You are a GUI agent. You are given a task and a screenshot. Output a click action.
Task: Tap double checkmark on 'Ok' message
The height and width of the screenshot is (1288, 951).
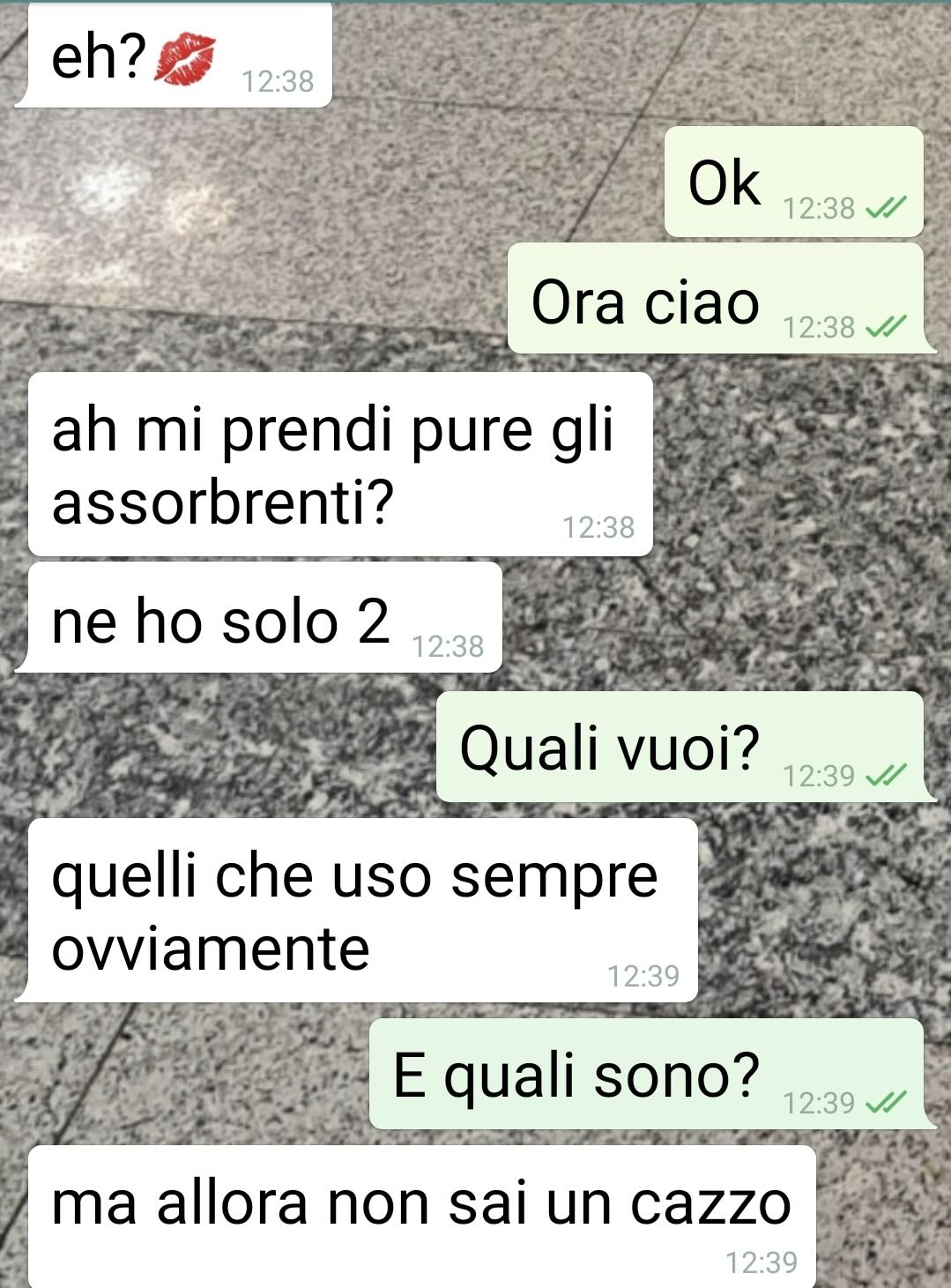pos(886,208)
